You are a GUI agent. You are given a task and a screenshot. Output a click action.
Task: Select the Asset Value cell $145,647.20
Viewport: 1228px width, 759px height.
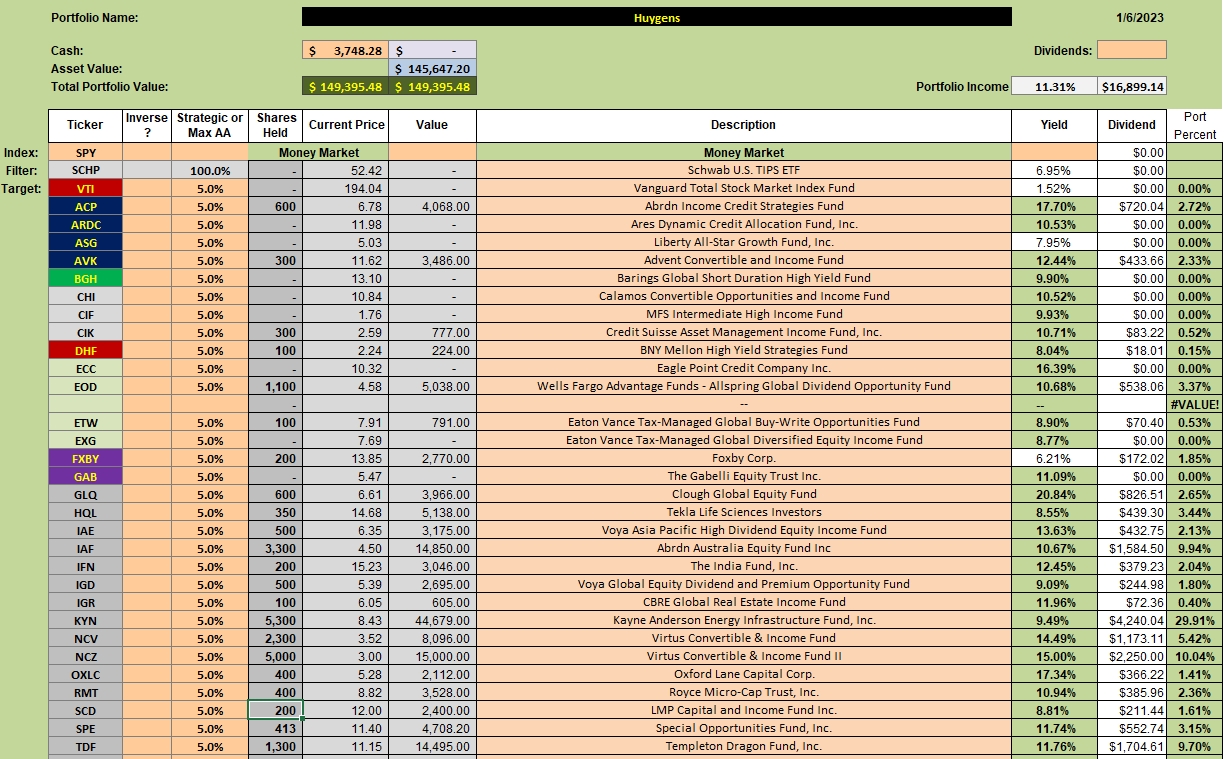coord(432,69)
